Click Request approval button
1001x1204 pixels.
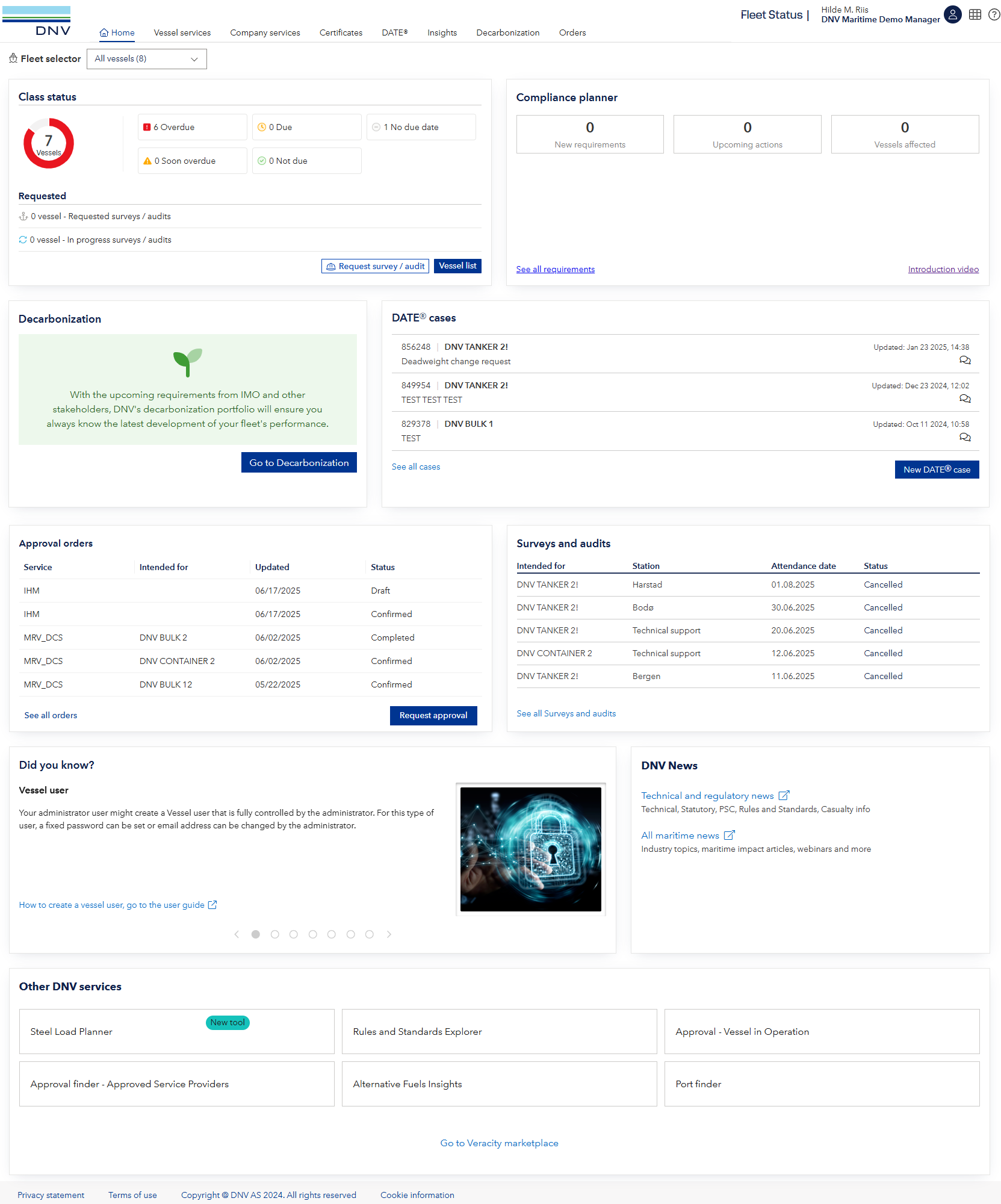tap(433, 715)
